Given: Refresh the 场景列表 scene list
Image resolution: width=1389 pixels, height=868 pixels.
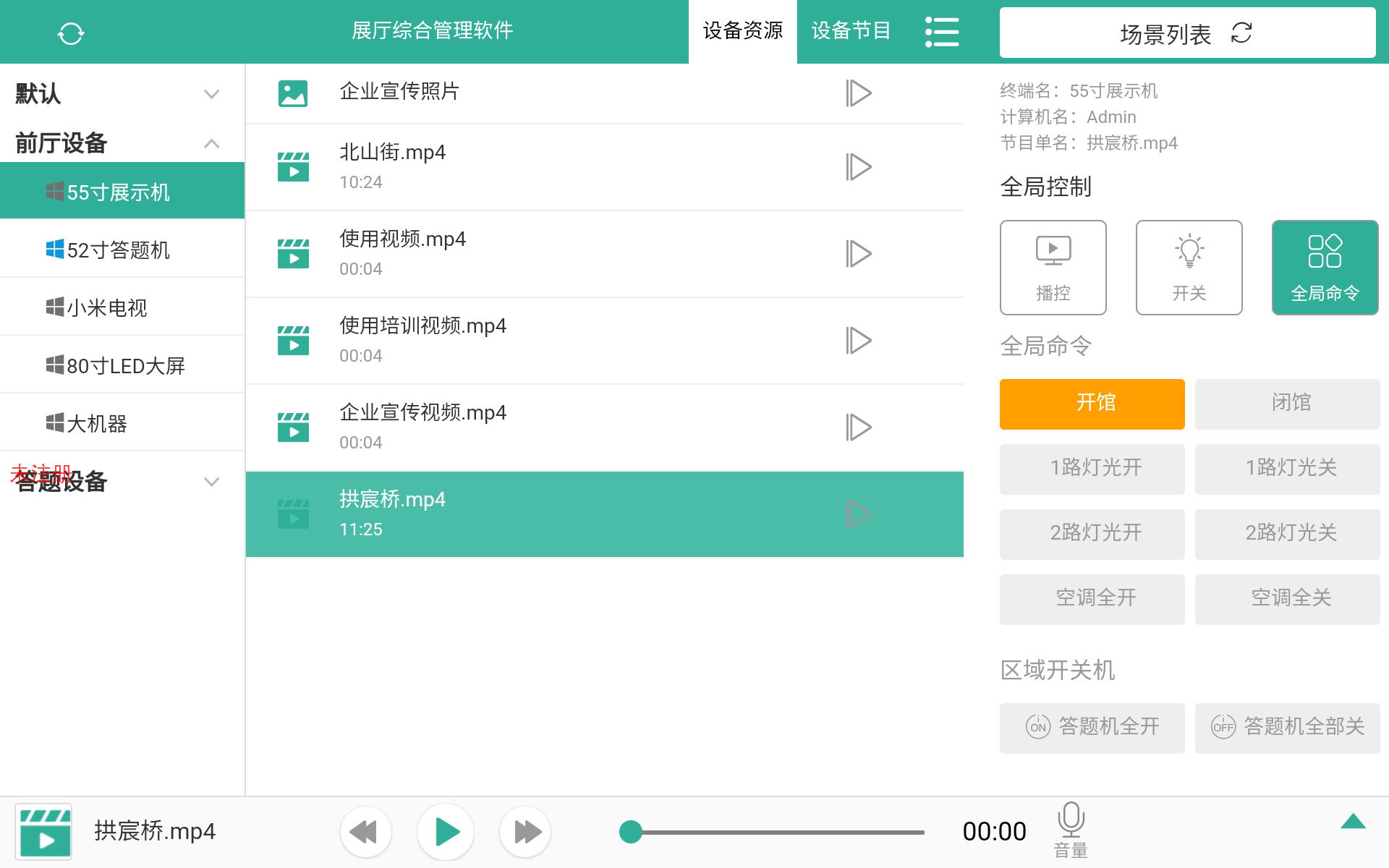Looking at the screenshot, I should pos(1241,34).
